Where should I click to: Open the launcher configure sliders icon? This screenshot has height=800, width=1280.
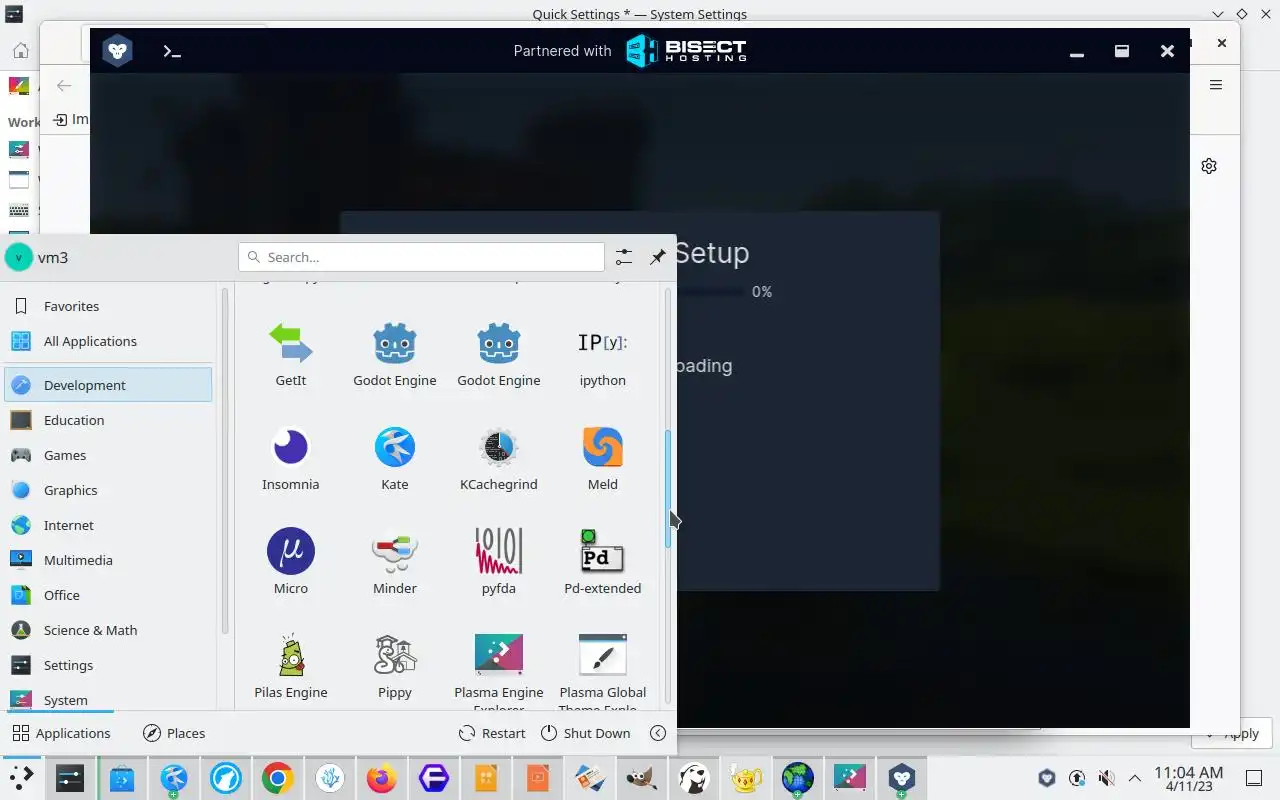[624, 257]
